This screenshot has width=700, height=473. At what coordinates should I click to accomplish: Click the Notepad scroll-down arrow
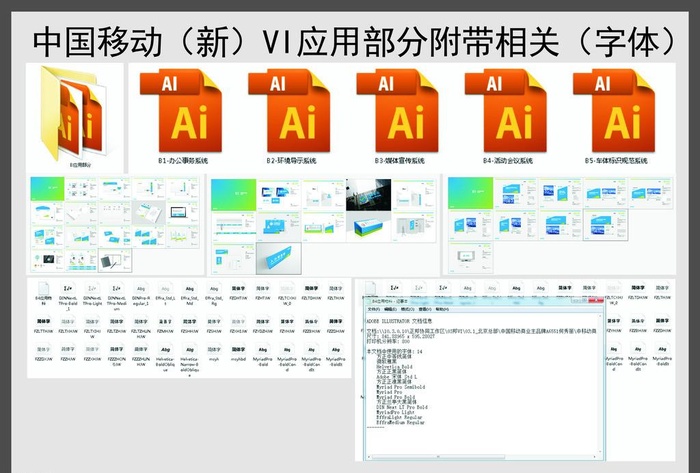(600, 452)
